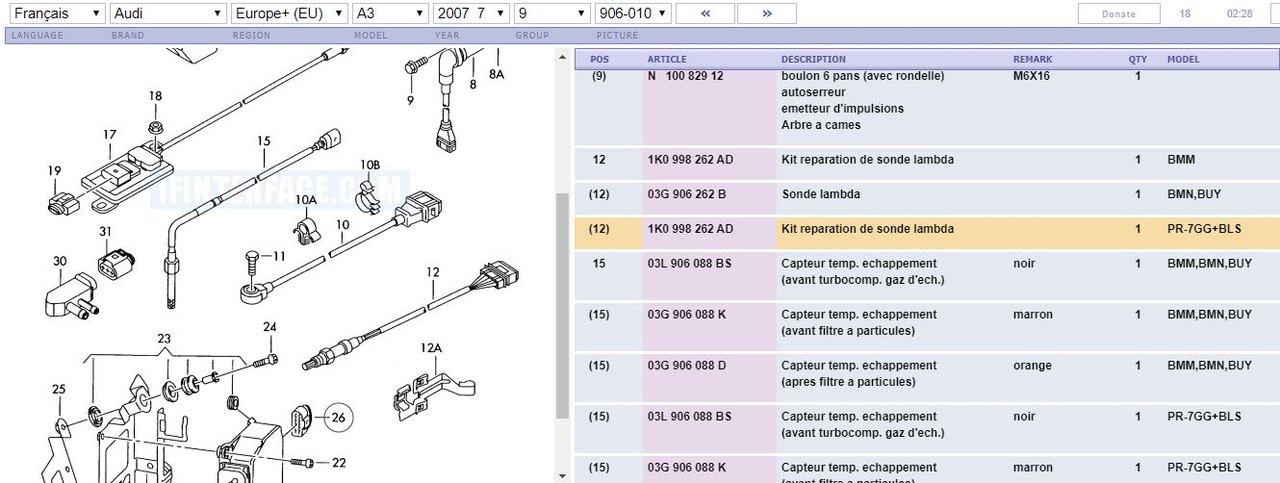Select clip part 10B in the diagram
Screen dimensions: 1280x483
370,190
